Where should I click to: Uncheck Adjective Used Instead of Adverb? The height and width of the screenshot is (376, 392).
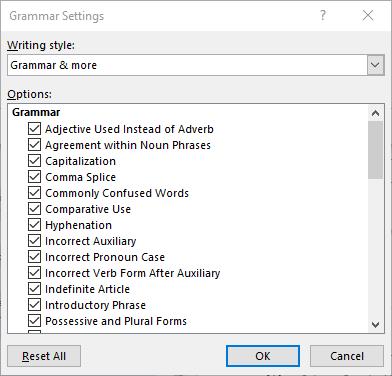coord(35,129)
